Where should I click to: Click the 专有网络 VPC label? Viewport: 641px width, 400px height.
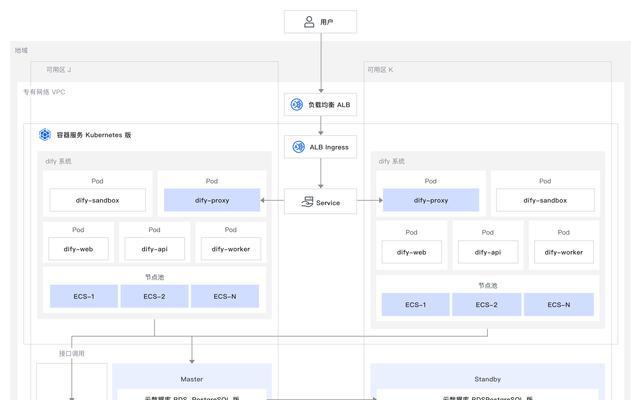pos(44,92)
